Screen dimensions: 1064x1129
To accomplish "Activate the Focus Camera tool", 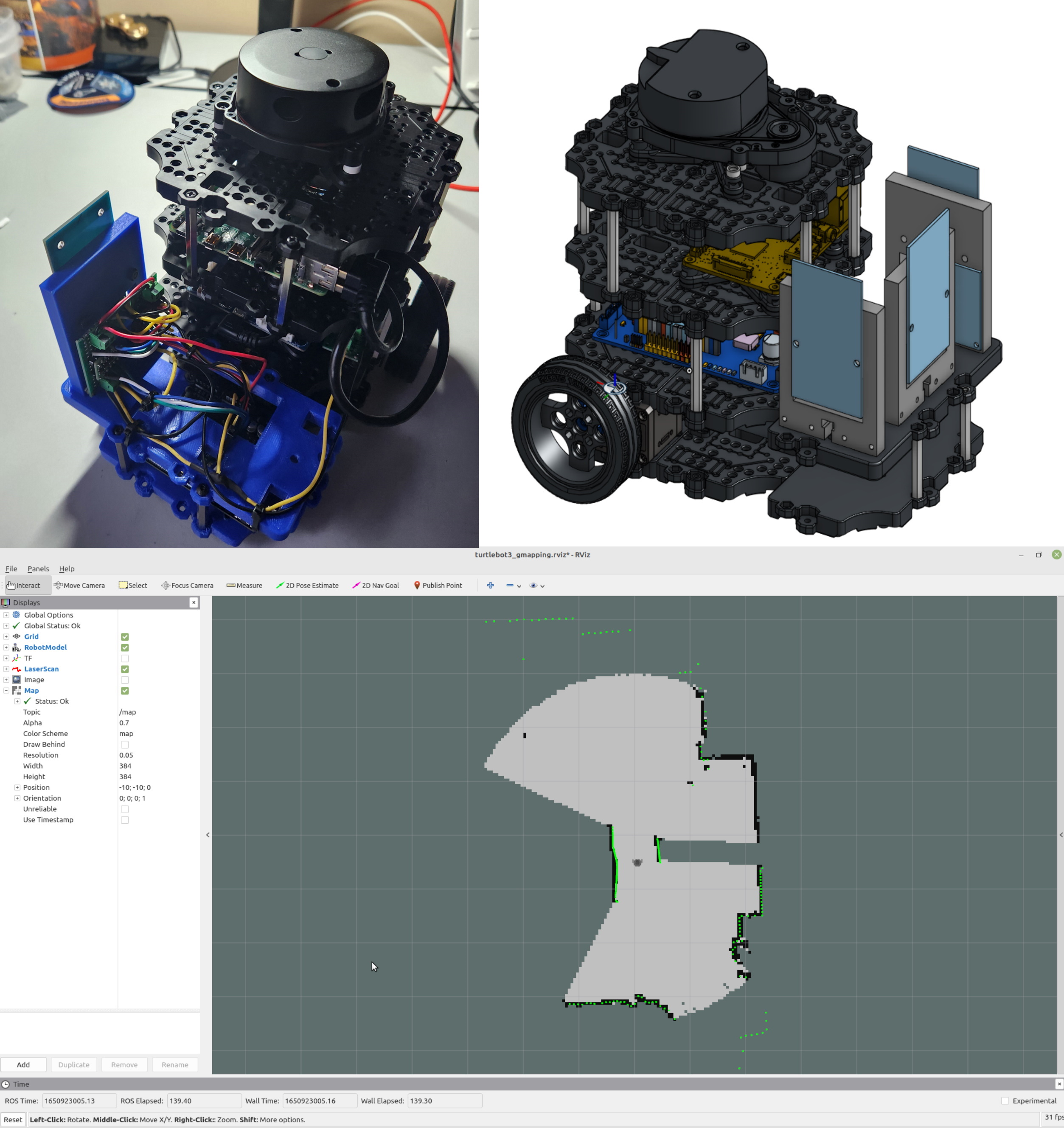I will 187,586.
